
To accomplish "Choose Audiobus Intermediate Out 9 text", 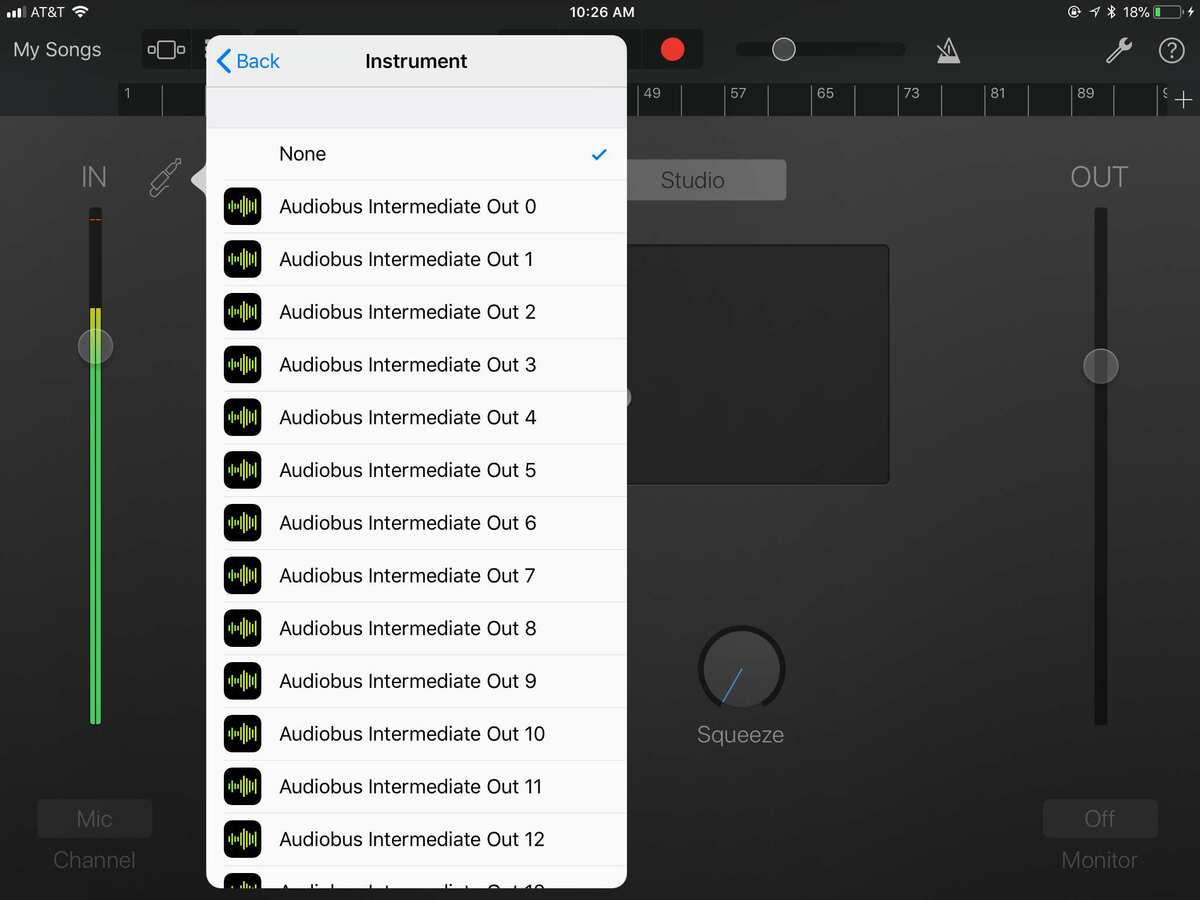I will (408, 681).
